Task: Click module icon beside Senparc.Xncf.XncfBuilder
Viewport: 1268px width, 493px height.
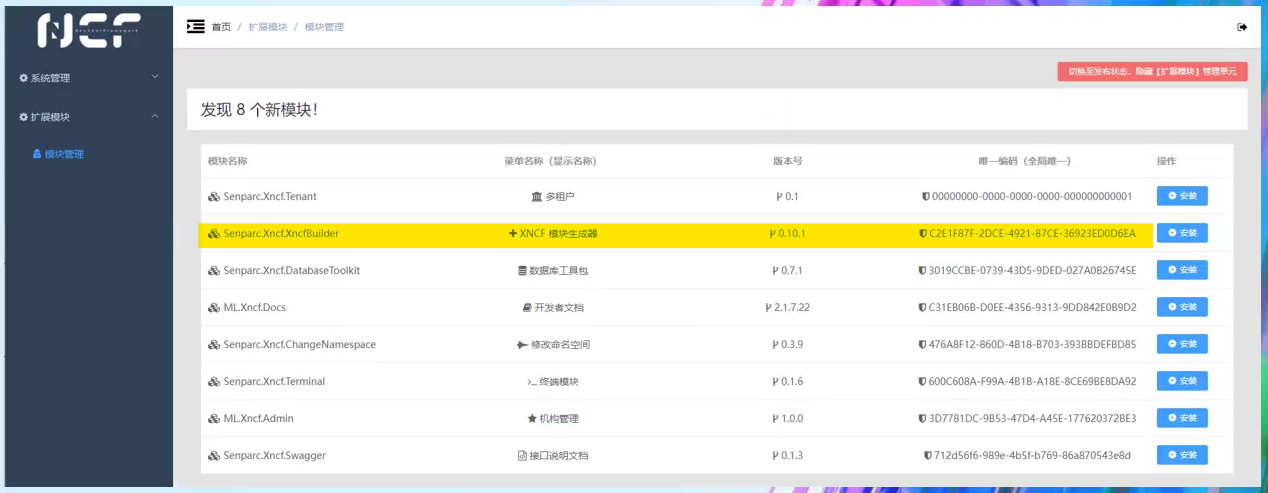Action: 214,234
